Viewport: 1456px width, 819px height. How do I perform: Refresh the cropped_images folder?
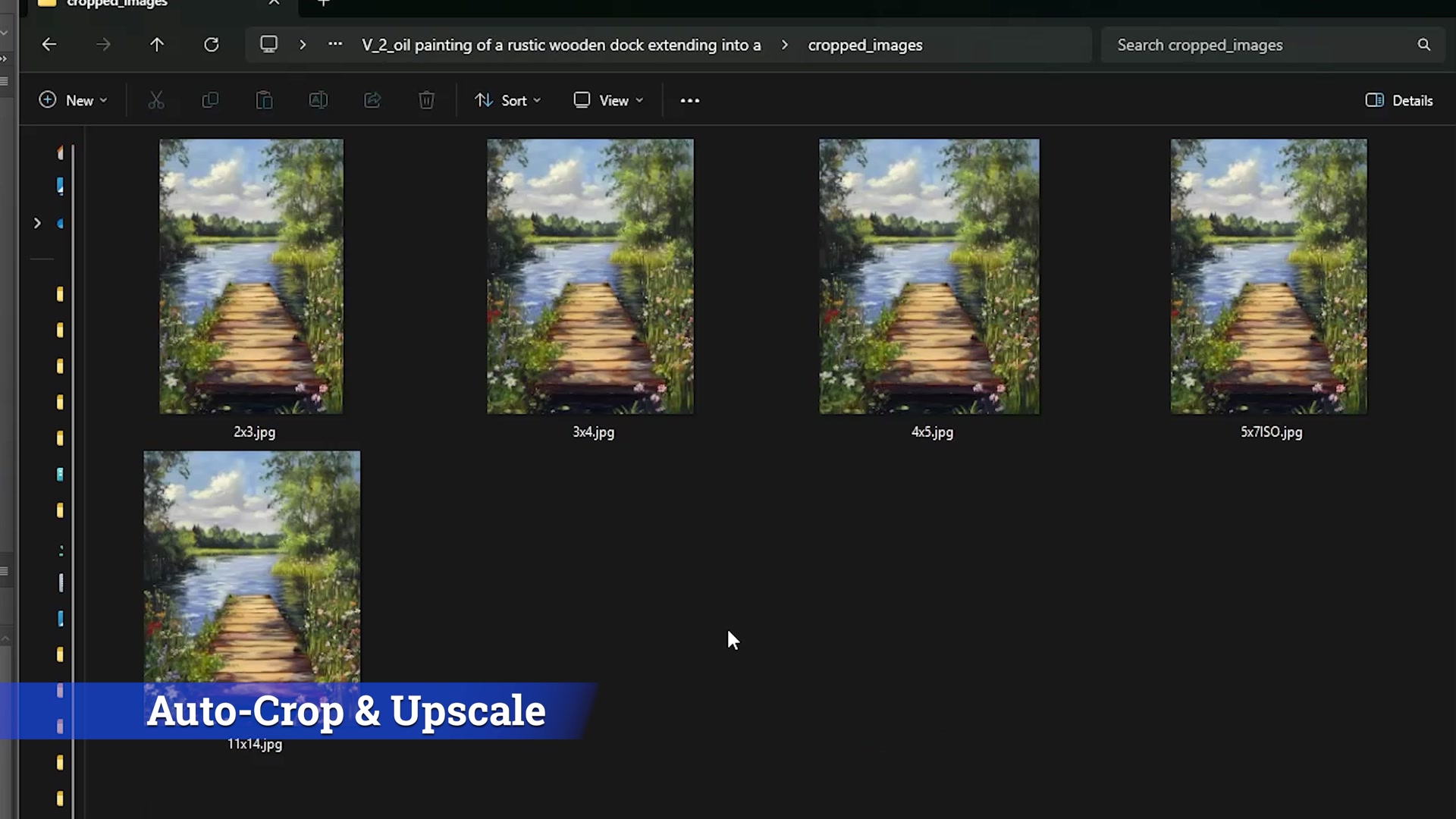pyautogui.click(x=212, y=45)
